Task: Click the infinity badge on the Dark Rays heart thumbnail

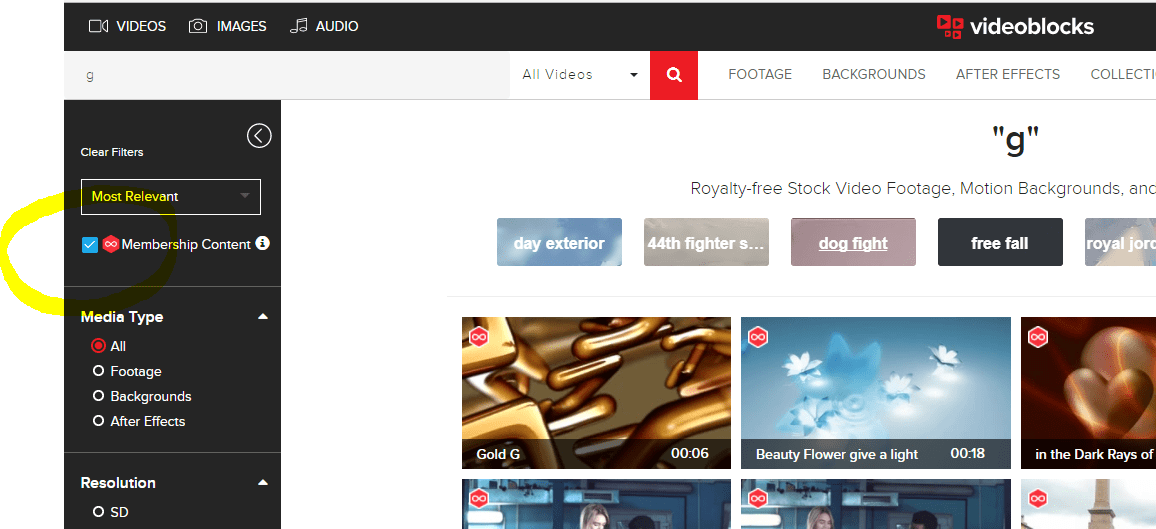Action: pos(1038,337)
